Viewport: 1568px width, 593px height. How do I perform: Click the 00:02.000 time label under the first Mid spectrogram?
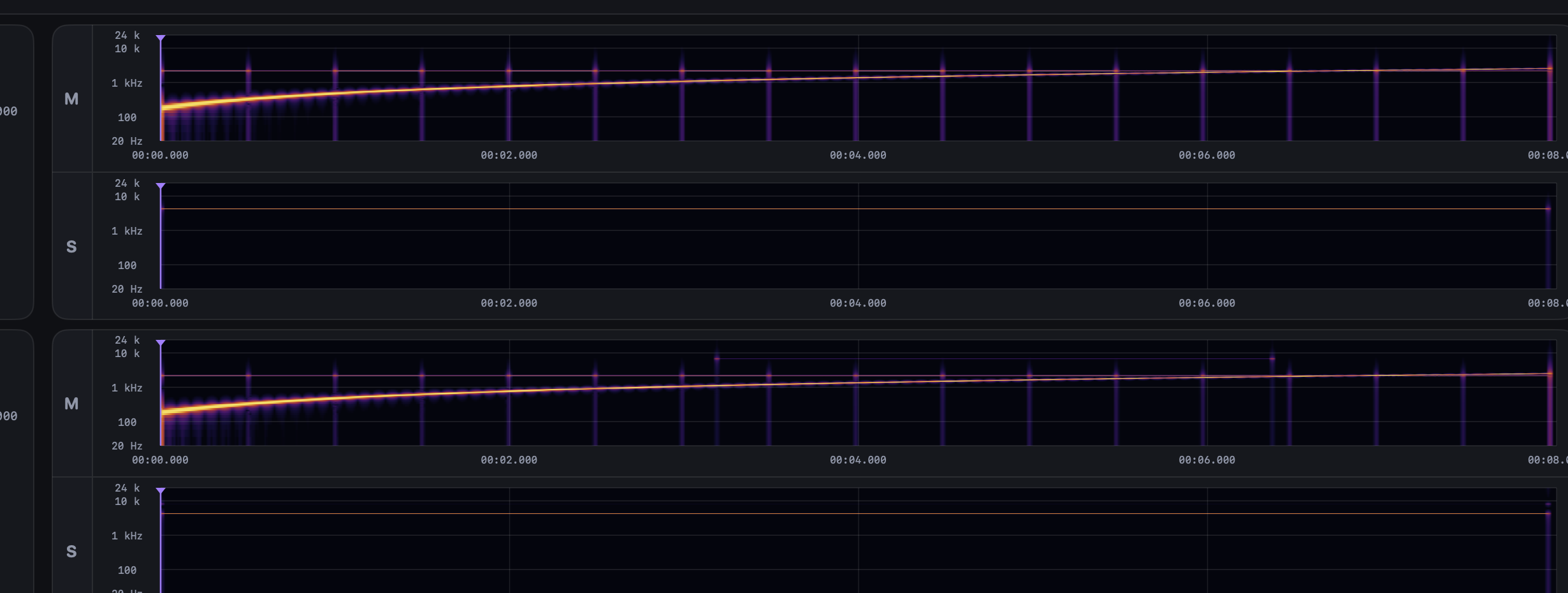tap(509, 155)
